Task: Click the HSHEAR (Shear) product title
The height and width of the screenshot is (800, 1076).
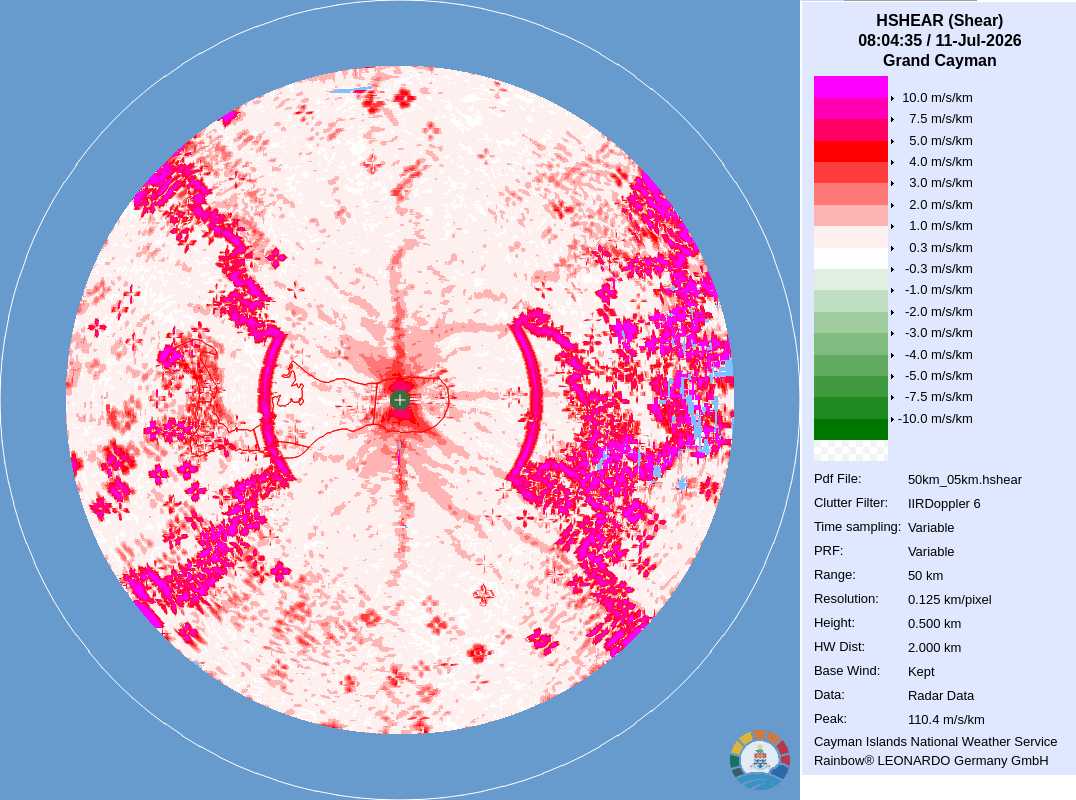Action: tap(939, 21)
